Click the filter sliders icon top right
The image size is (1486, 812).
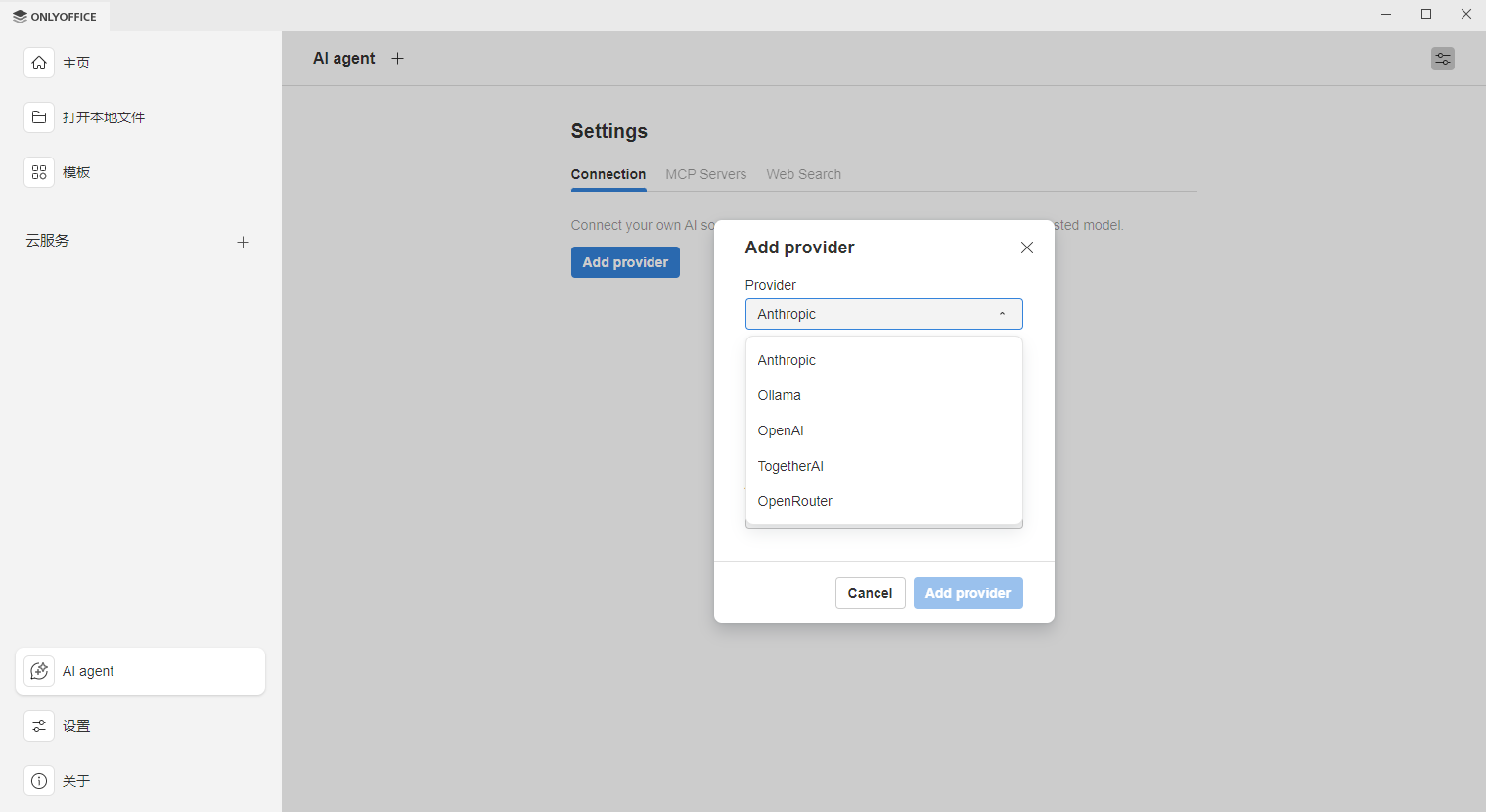(x=1443, y=59)
